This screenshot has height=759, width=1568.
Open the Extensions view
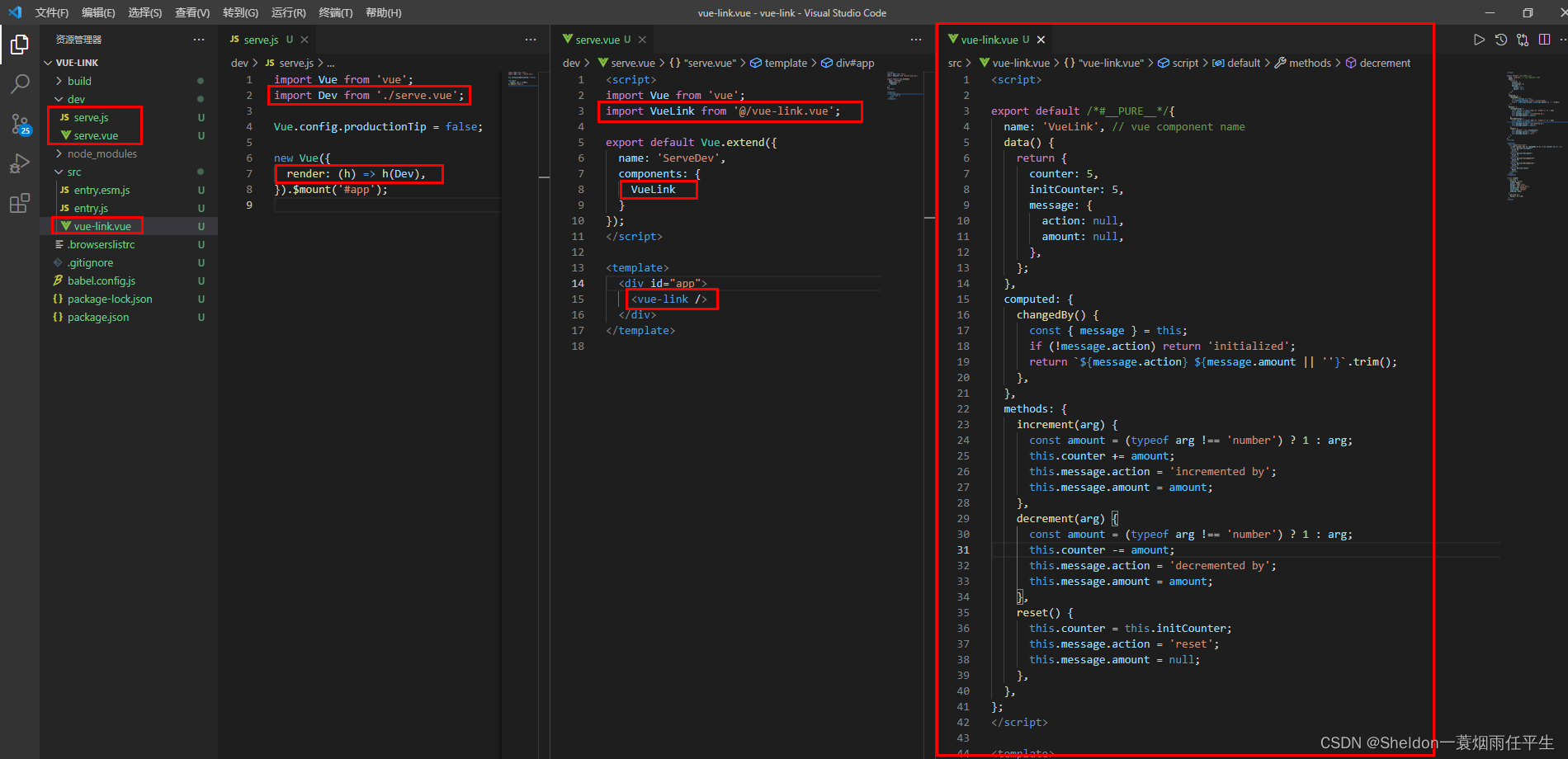(x=20, y=203)
